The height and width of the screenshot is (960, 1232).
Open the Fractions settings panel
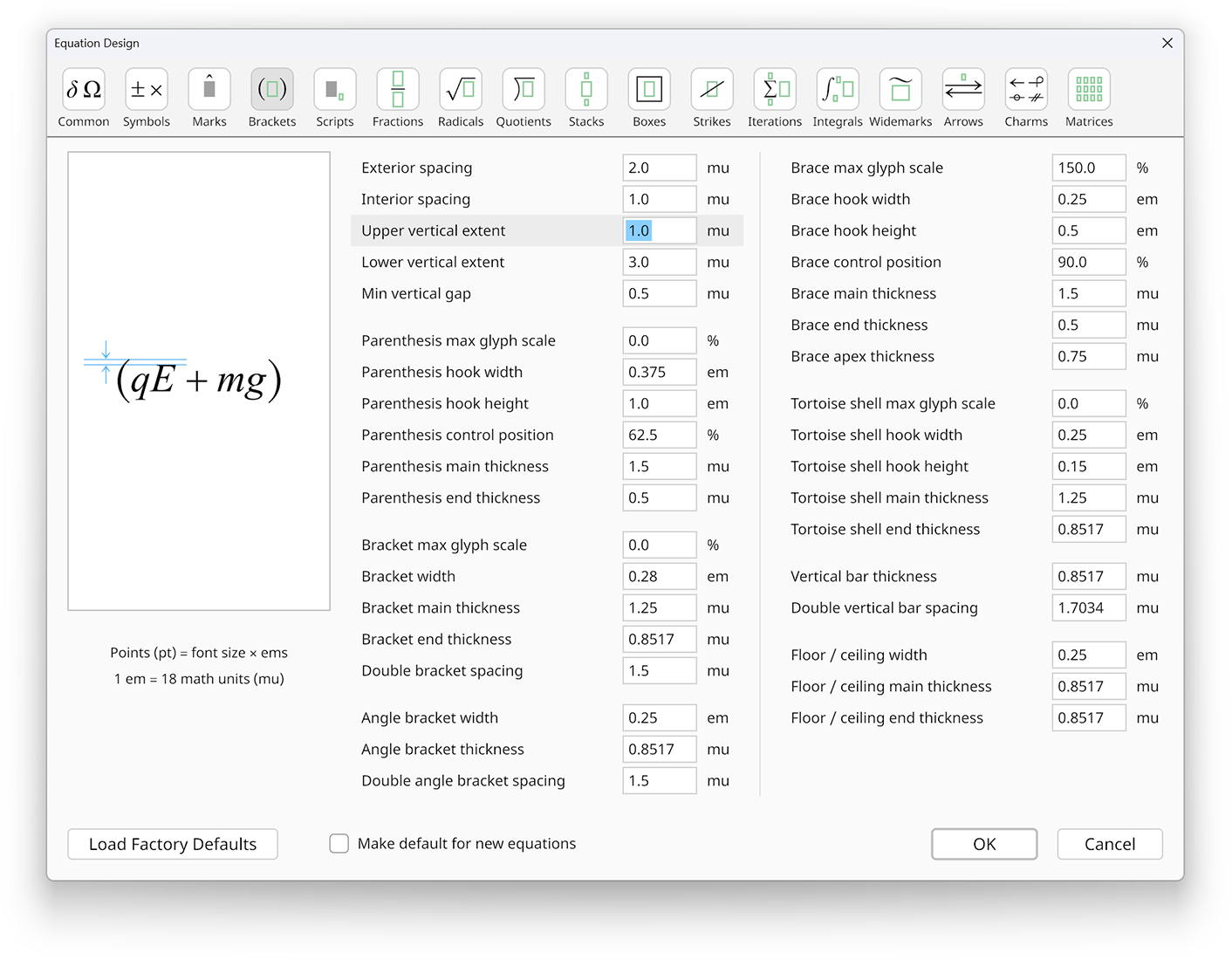coord(397,96)
